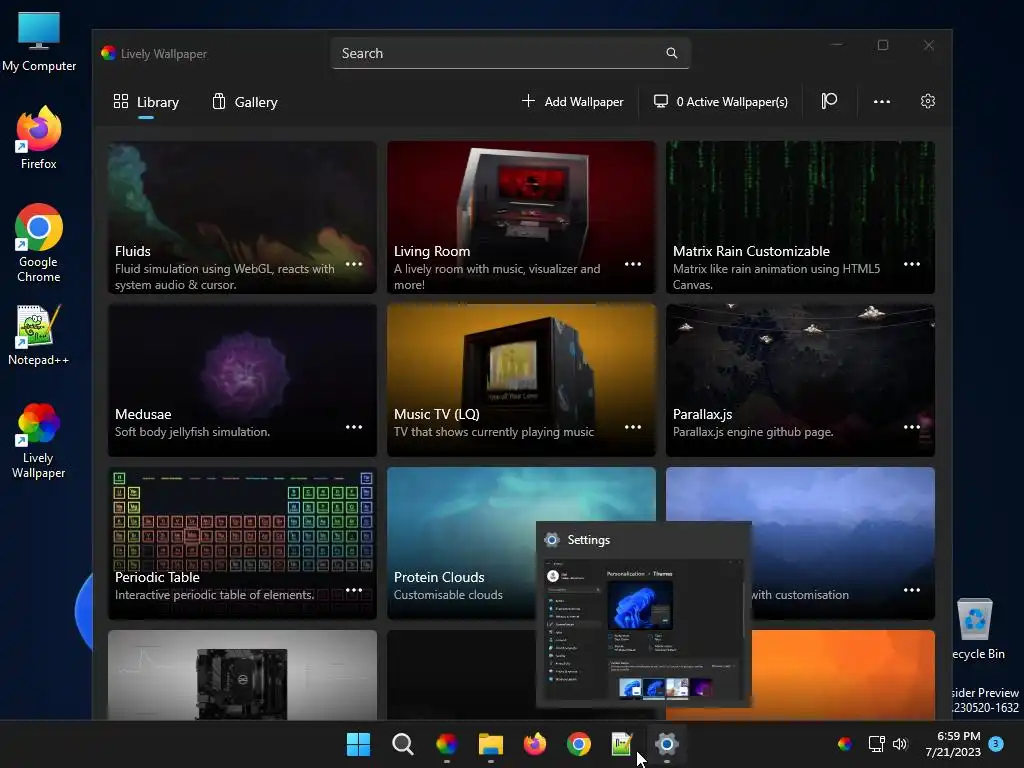Click network display icon in system tray
1024x768 pixels.
point(876,743)
